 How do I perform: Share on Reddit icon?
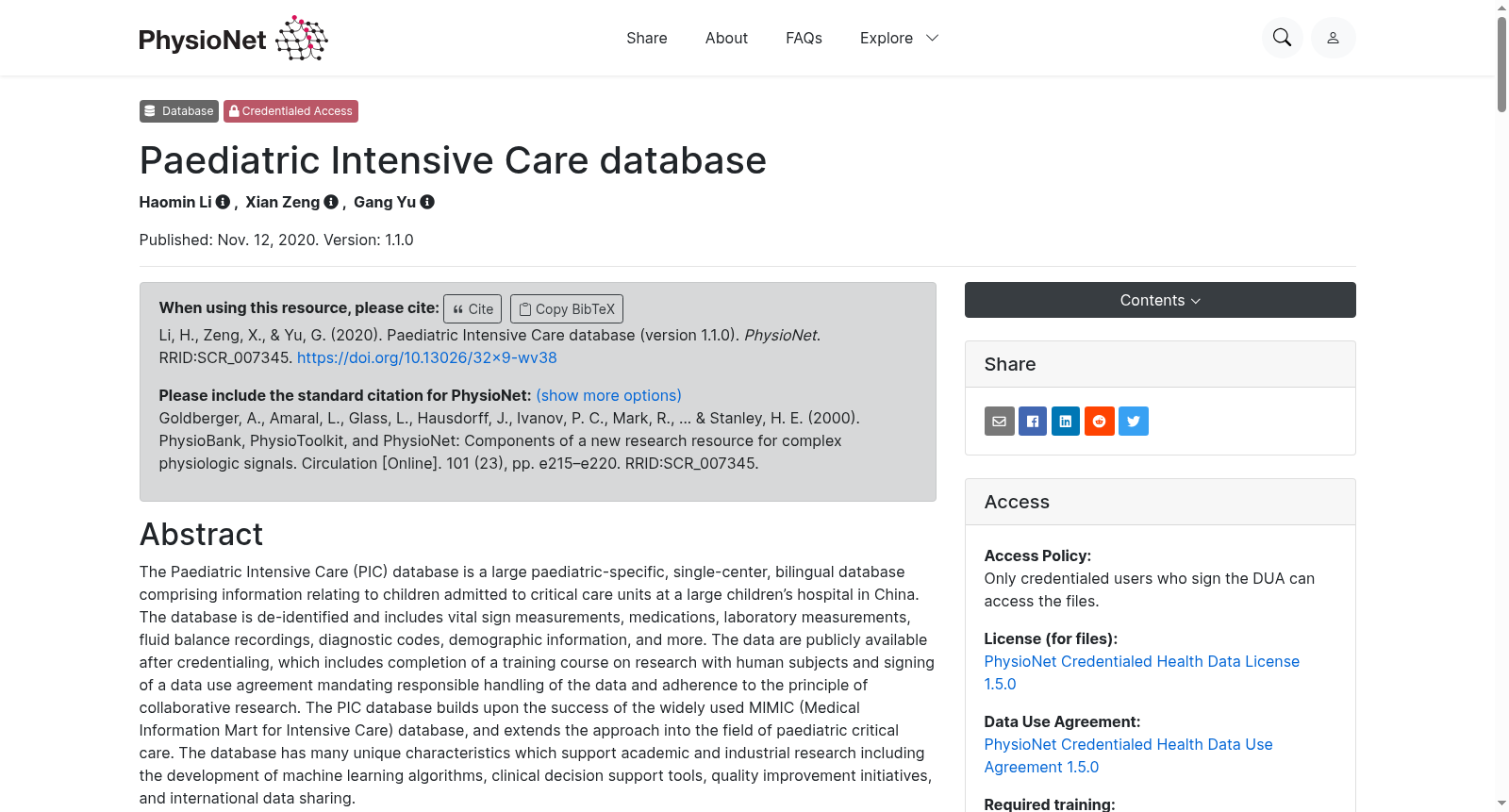(1100, 422)
